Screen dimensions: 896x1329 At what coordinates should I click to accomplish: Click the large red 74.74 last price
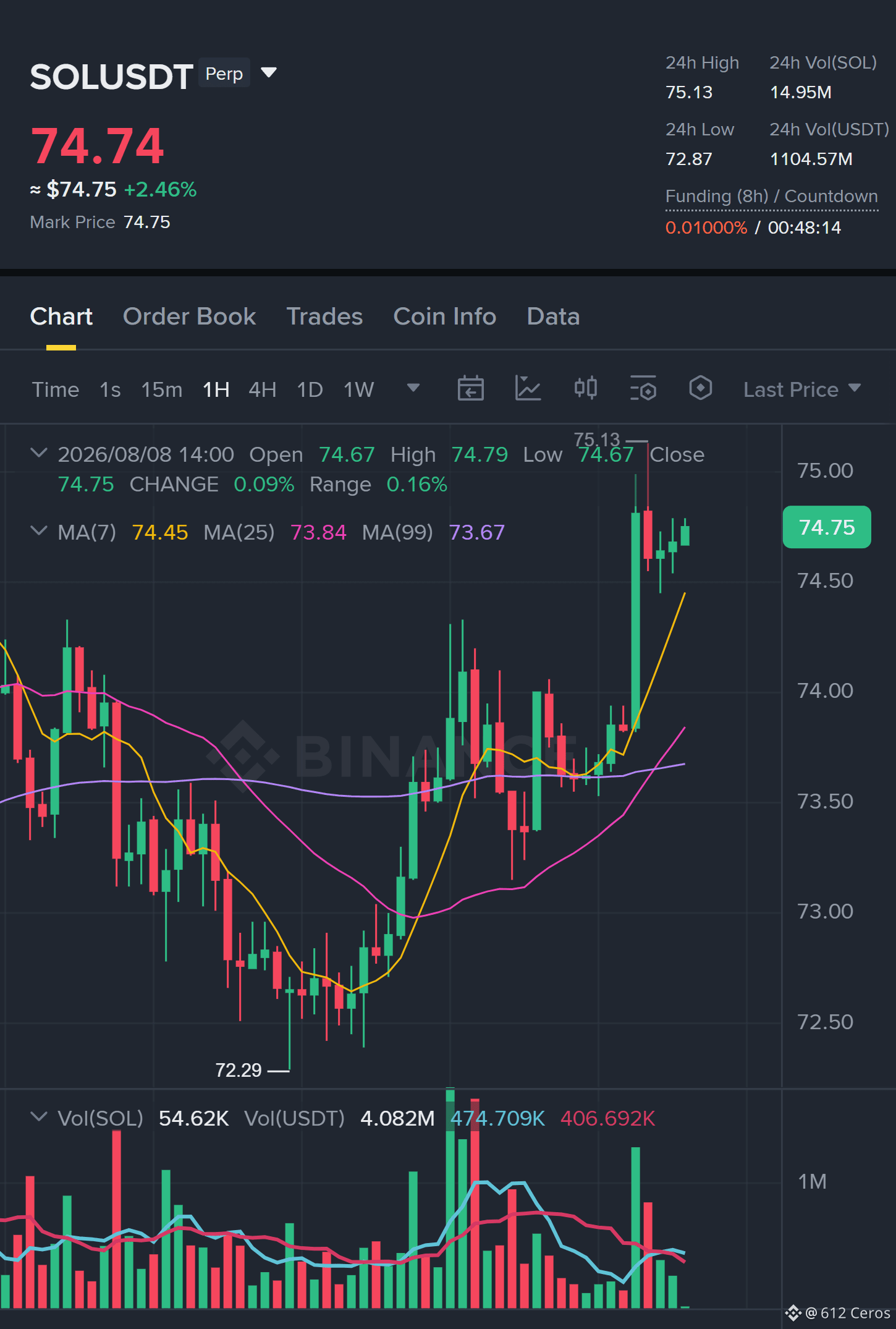point(98,146)
